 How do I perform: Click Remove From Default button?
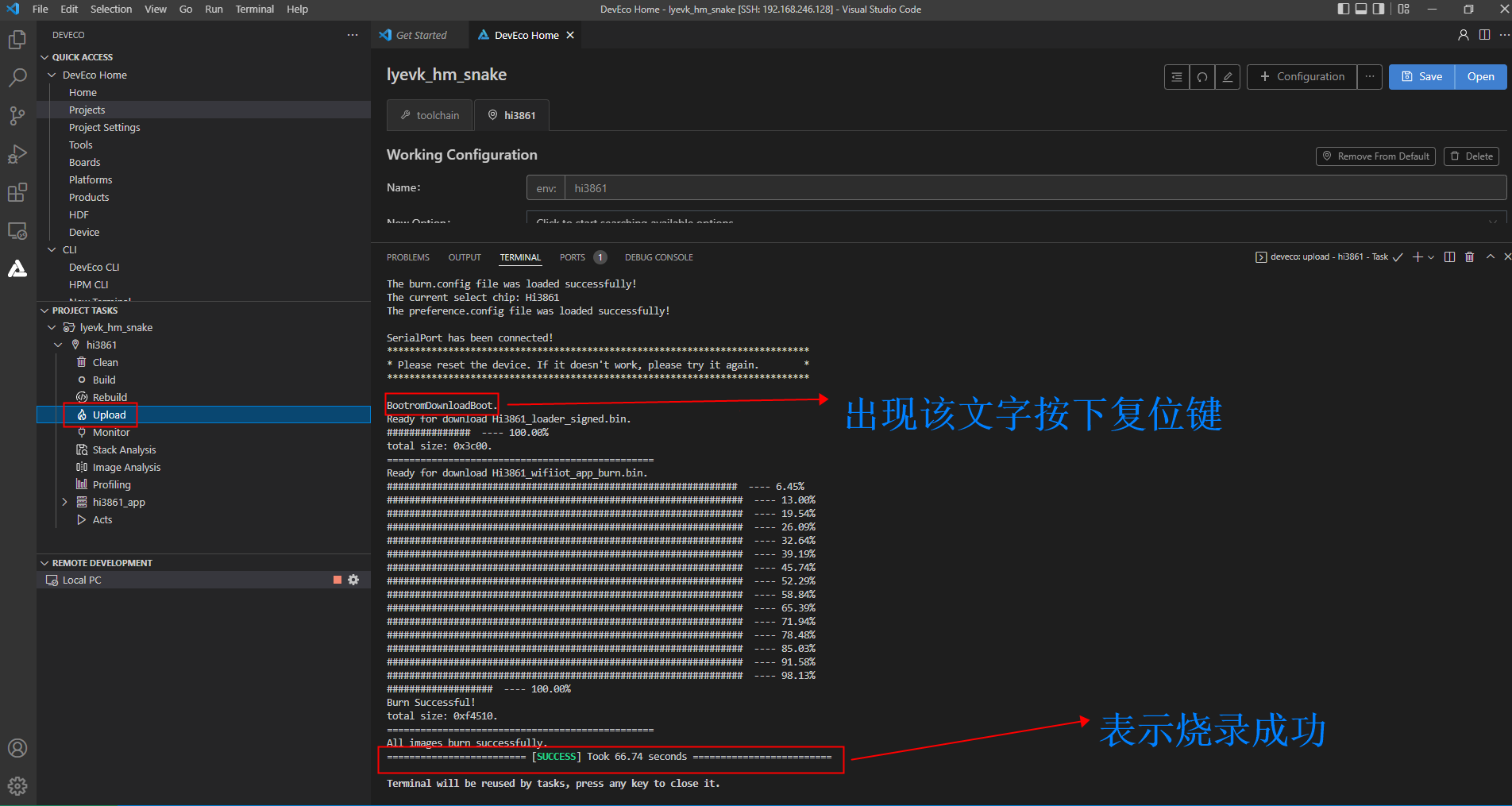1375,156
